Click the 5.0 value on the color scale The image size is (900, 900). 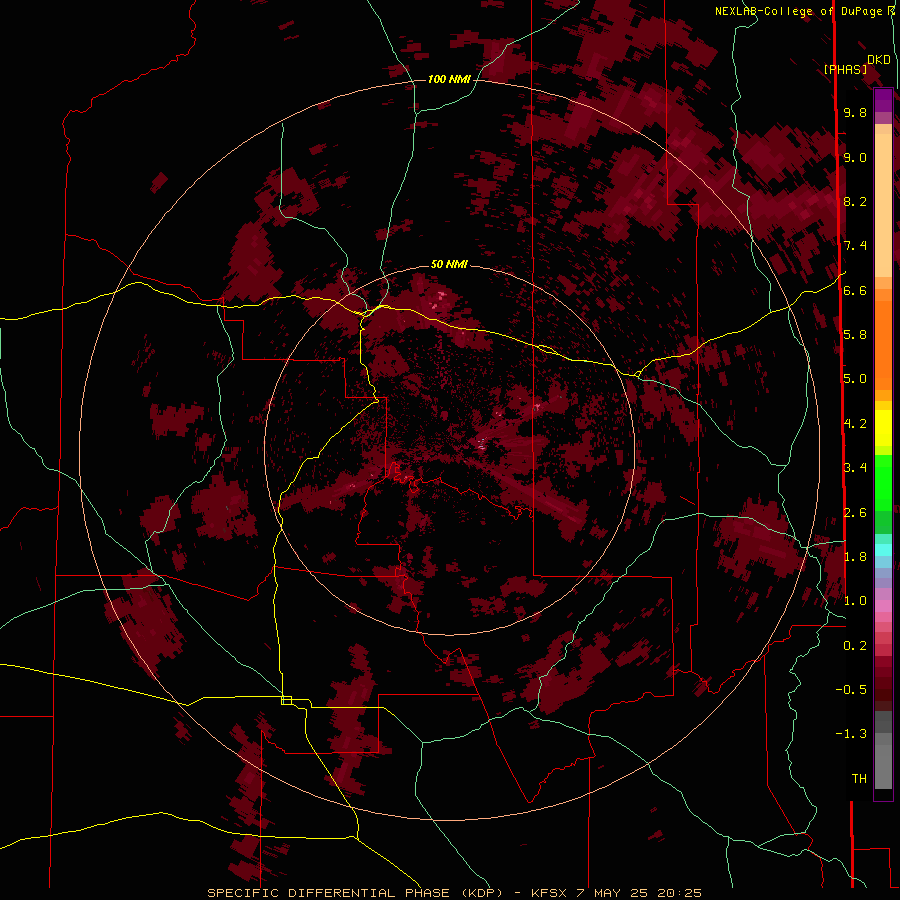[x=855, y=379]
